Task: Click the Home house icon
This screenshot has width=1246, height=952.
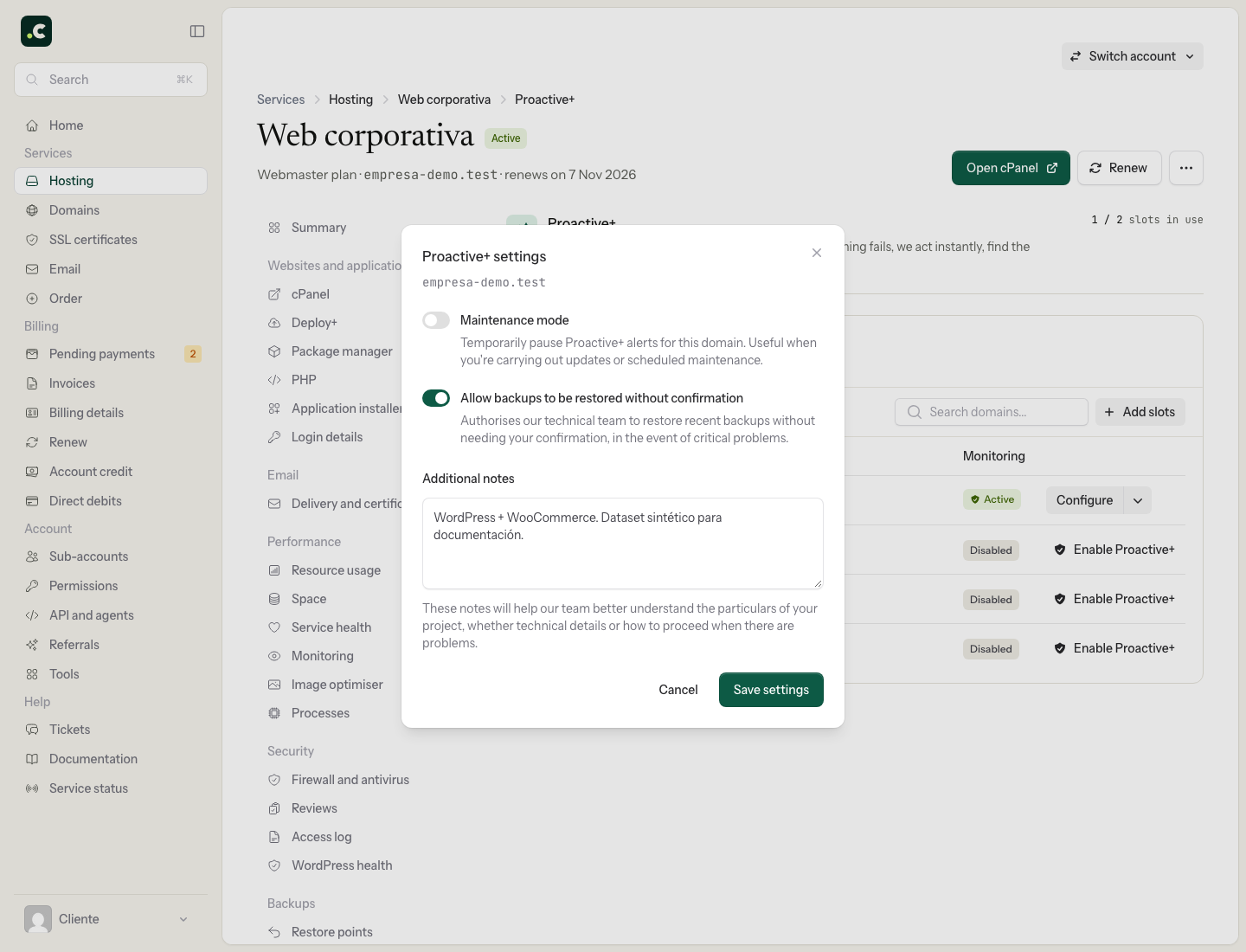Action: click(x=32, y=125)
